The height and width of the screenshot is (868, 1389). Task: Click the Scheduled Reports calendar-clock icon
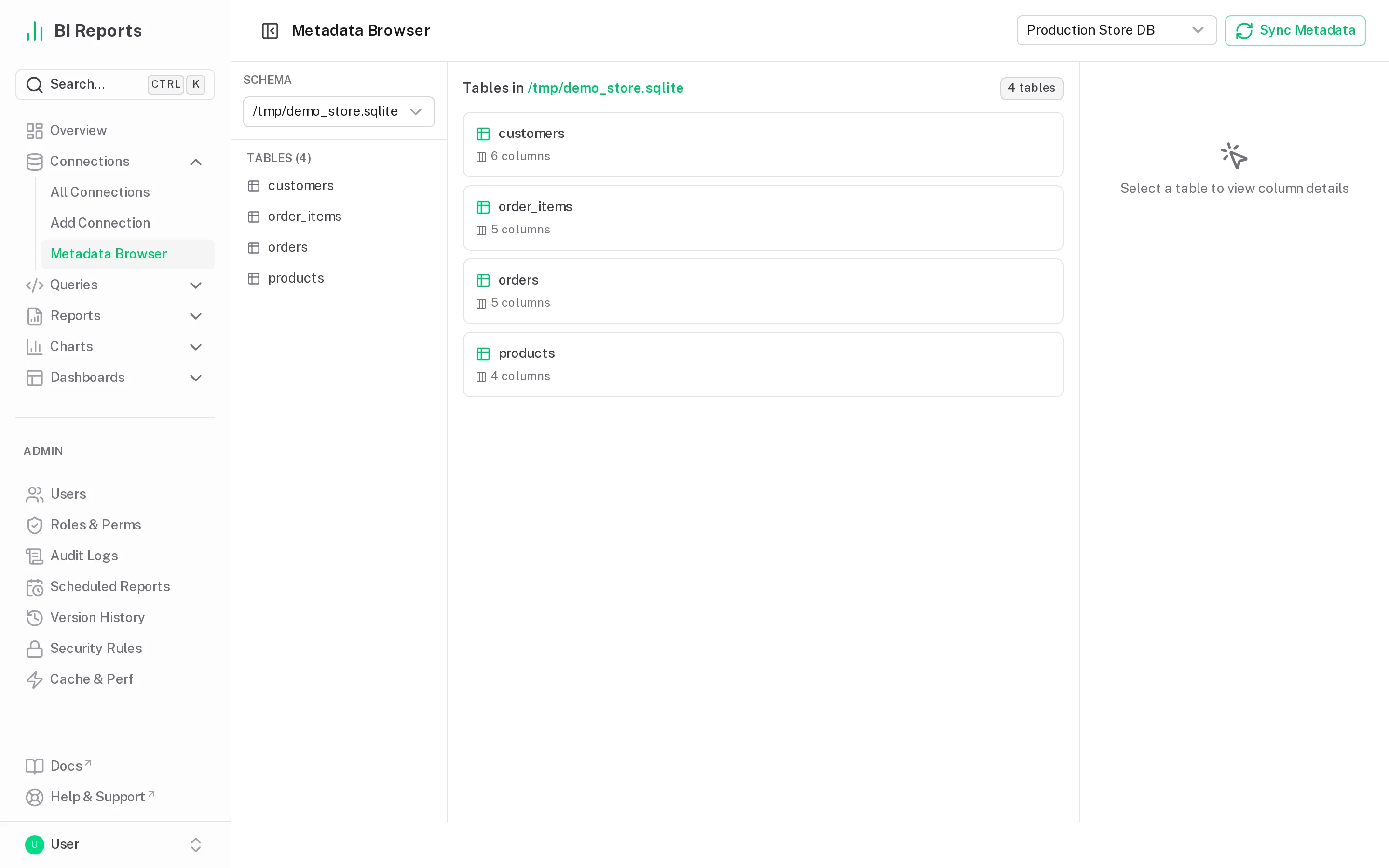pyautogui.click(x=34, y=587)
